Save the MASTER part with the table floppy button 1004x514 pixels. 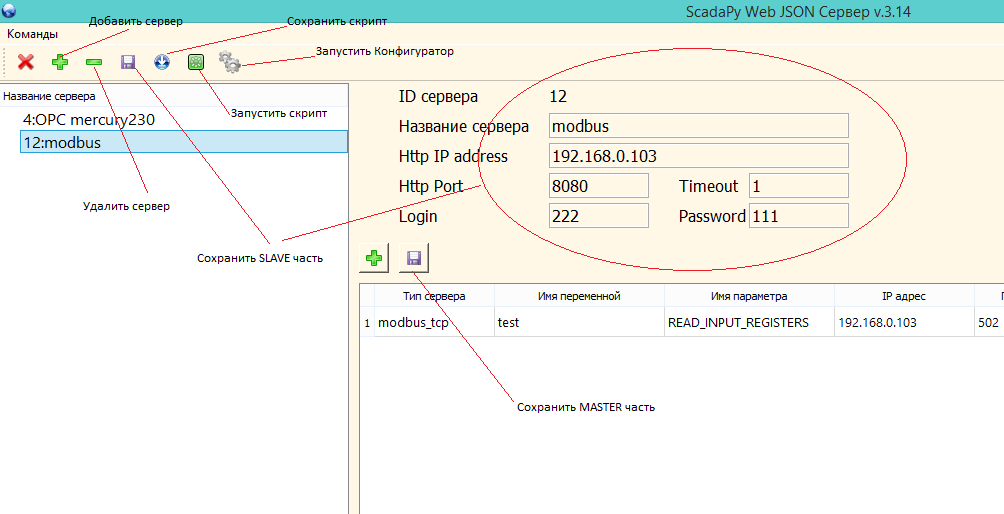tap(414, 258)
